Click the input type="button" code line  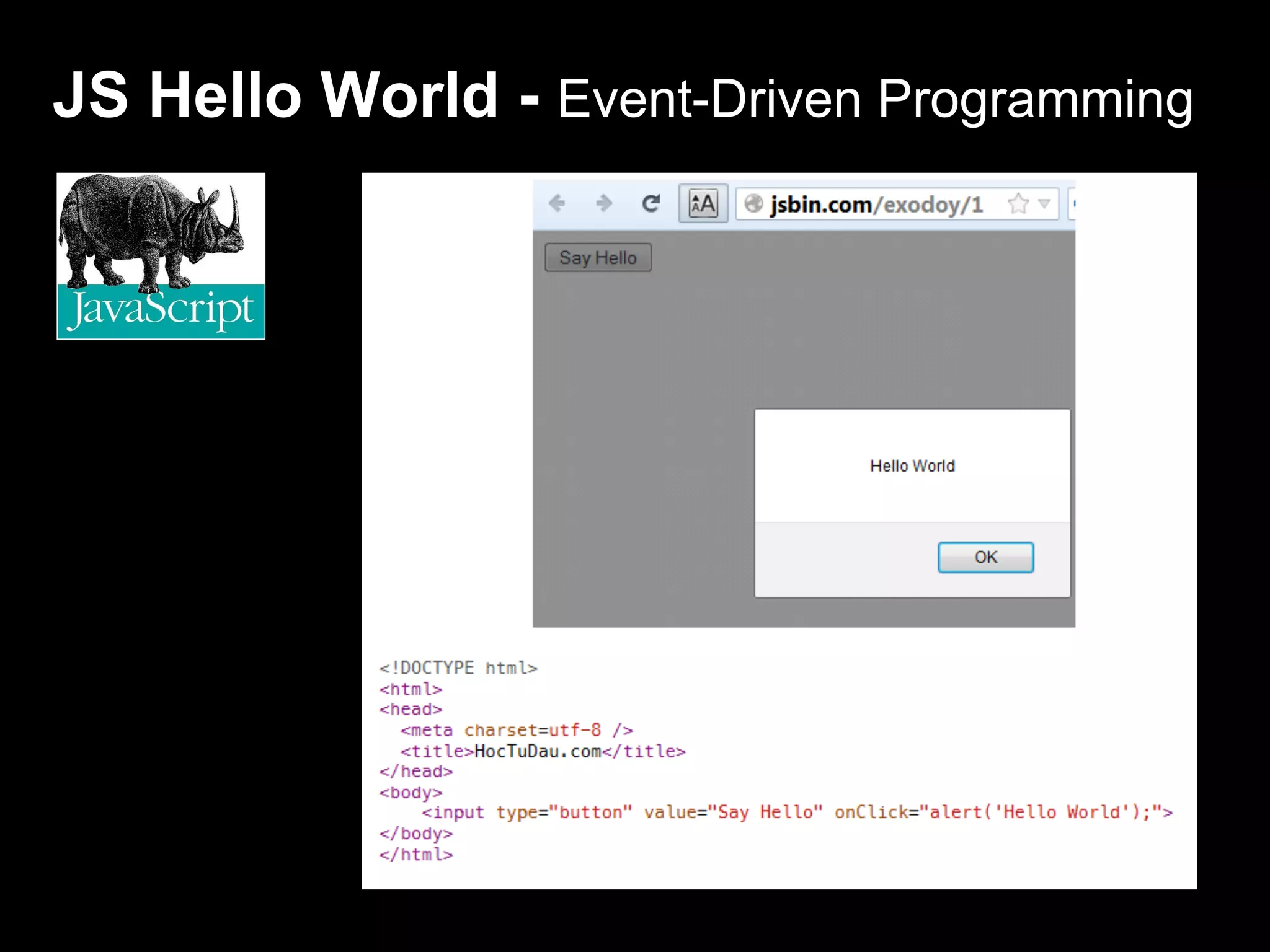(x=797, y=813)
